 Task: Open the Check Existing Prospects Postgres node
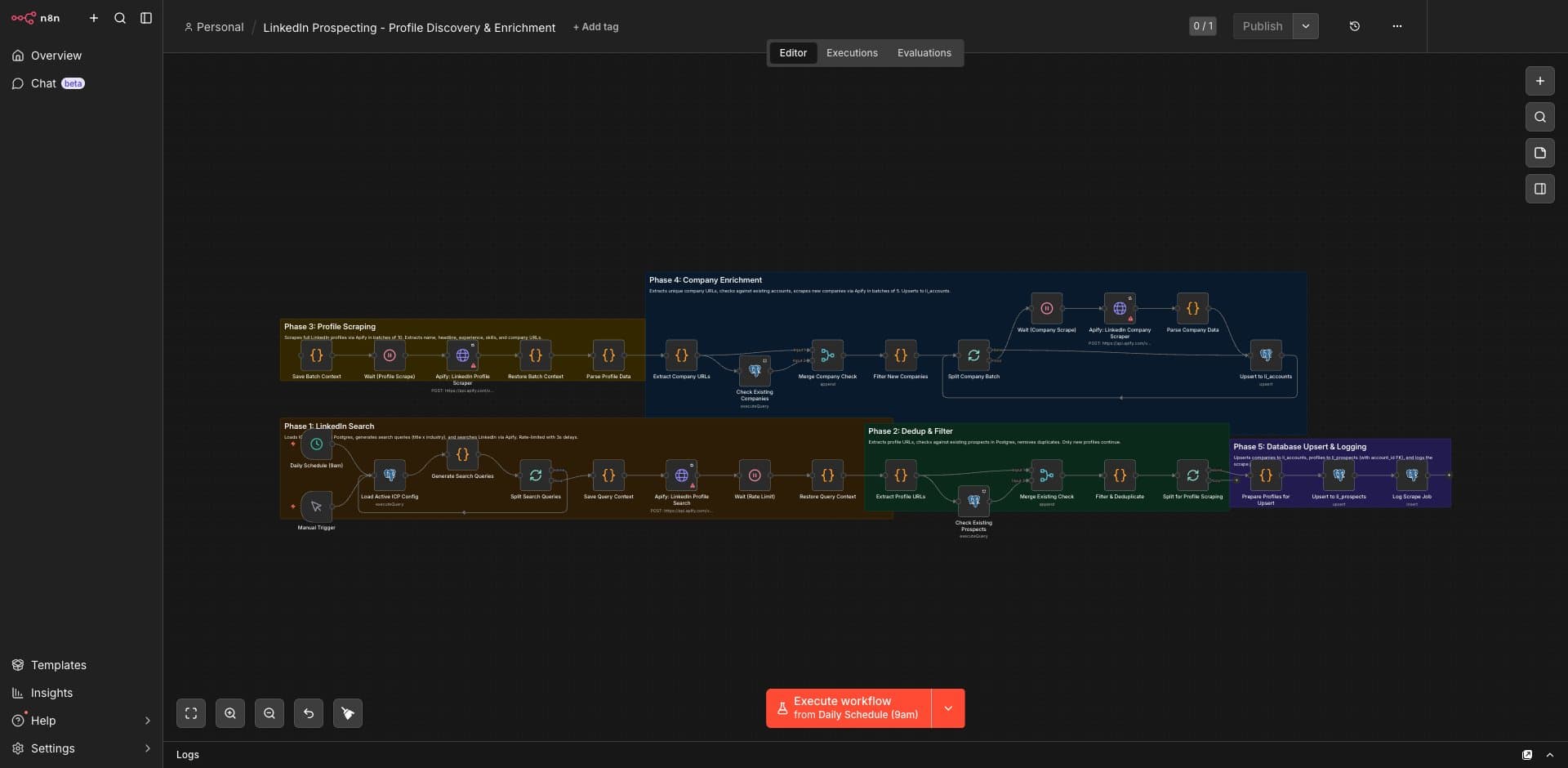tap(973, 502)
